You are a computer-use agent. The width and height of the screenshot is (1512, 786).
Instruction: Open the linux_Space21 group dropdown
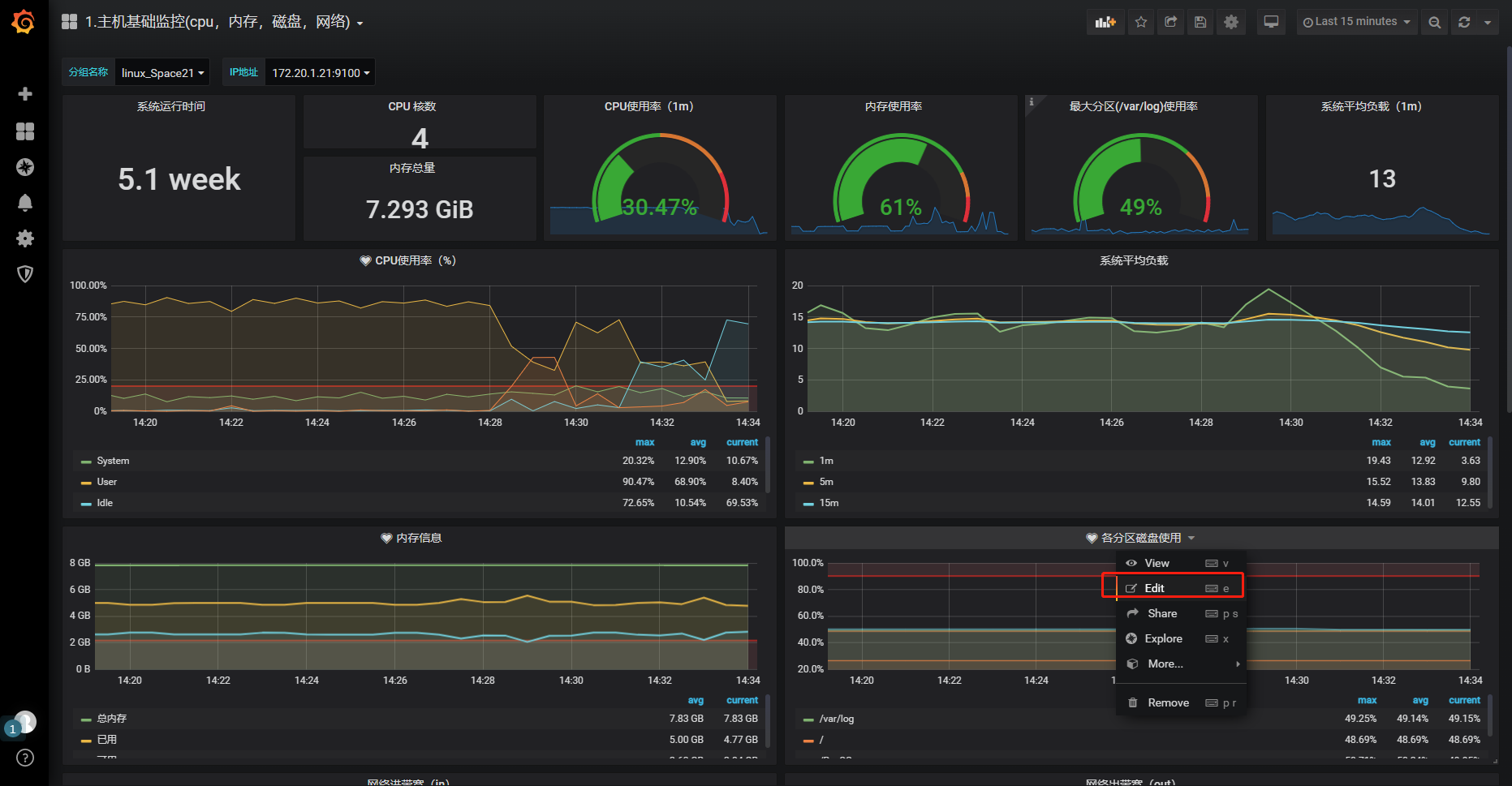pyautogui.click(x=162, y=72)
